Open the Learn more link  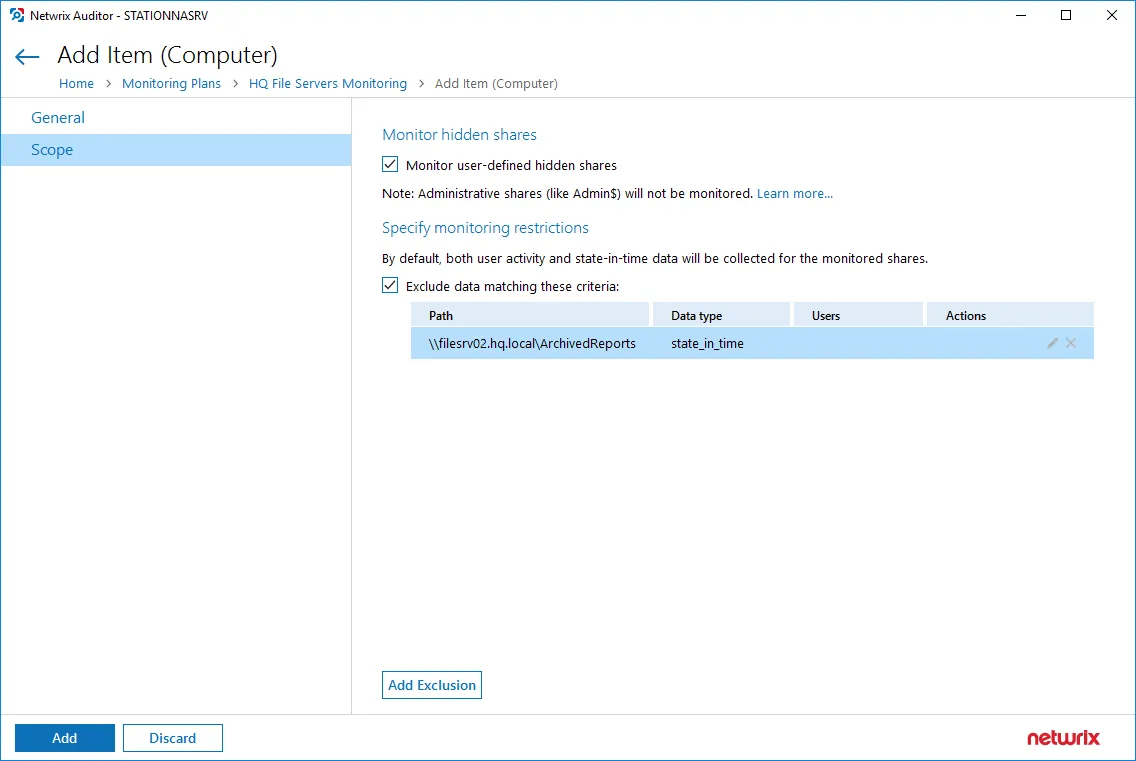[795, 194]
